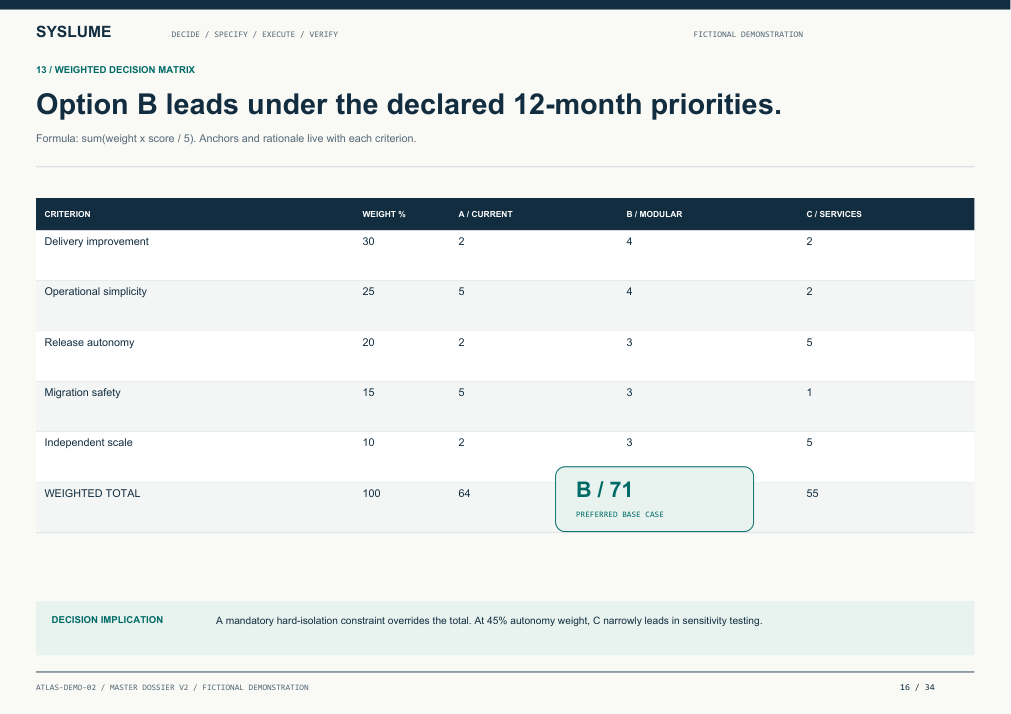Click weighted total 55 for option C
Image resolution: width=1011 pixels, height=714 pixels.
tap(812, 493)
